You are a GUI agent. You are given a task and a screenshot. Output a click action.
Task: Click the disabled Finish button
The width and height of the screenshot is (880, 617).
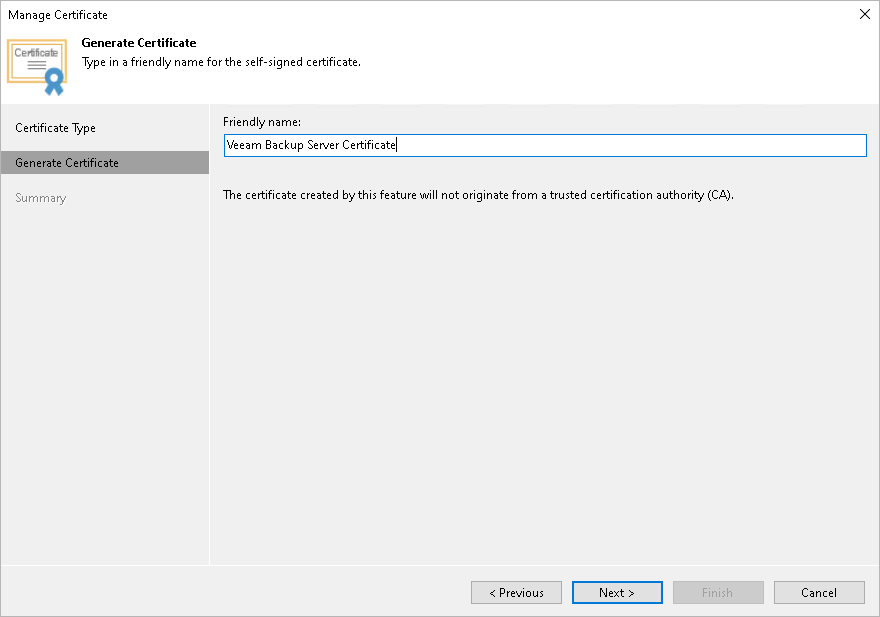pyautogui.click(x=718, y=593)
